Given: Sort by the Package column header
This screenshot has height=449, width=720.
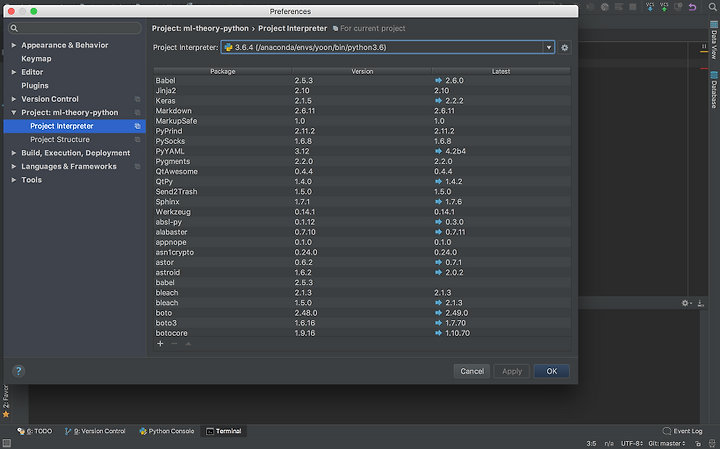Looking at the screenshot, I should [223, 71].
